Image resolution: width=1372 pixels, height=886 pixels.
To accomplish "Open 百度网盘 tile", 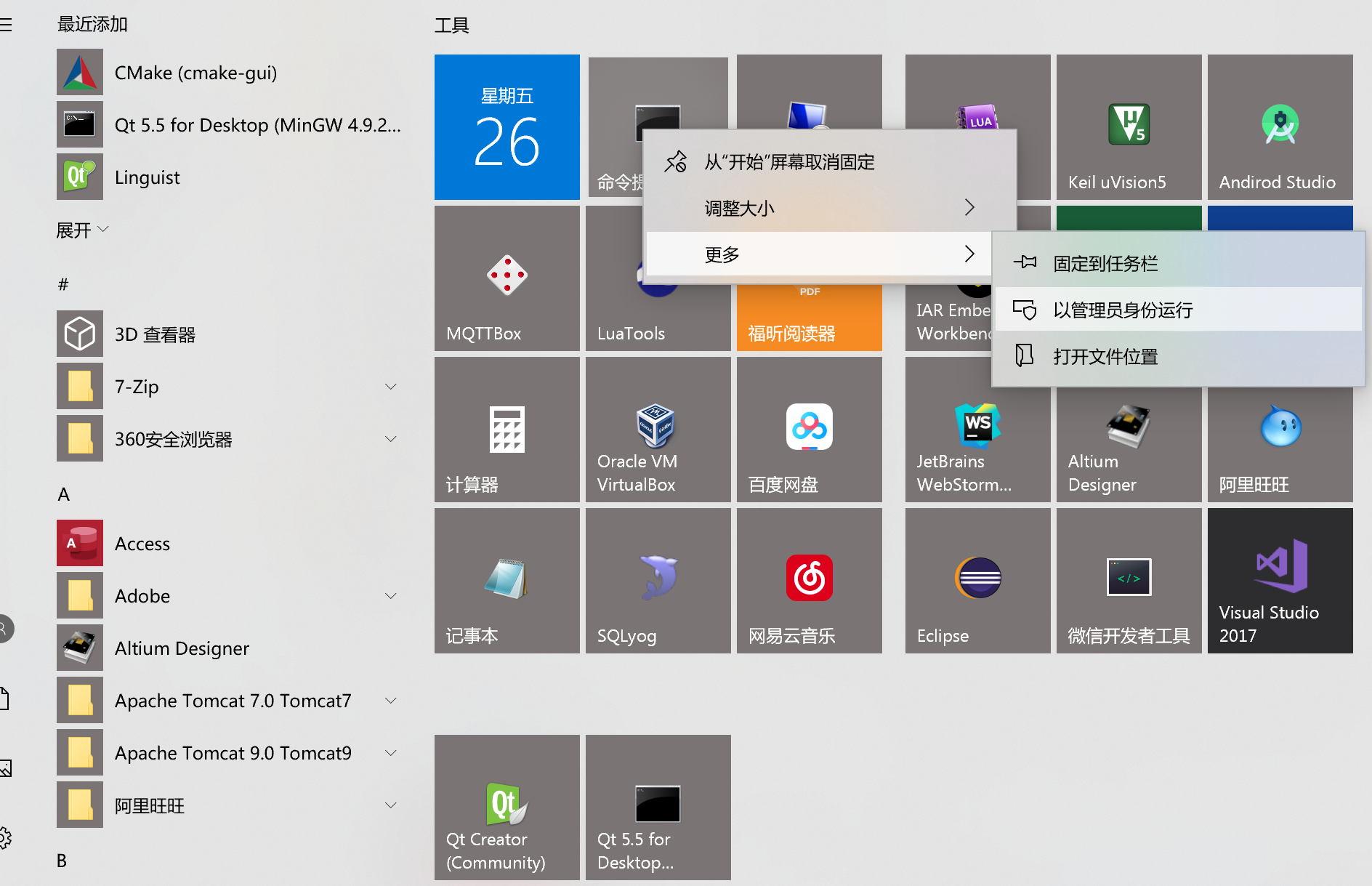I will click(x=810, y=430).
